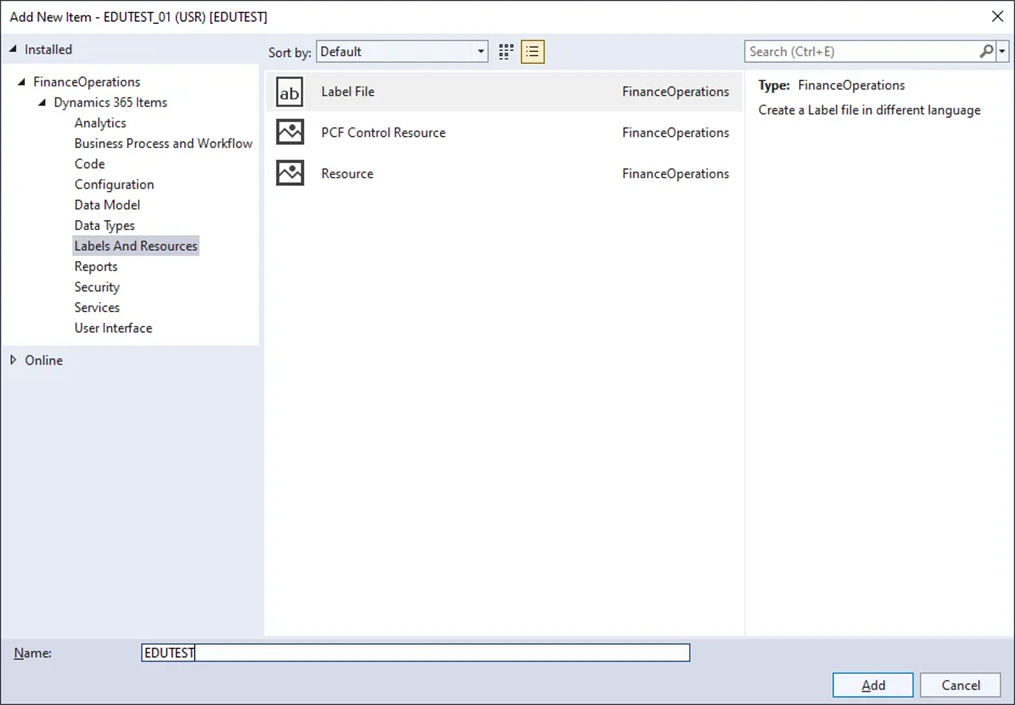Viewport: 1015px width, 705px height.
Task: Click the Type: FinanceOperations description text
Action: 832,85
